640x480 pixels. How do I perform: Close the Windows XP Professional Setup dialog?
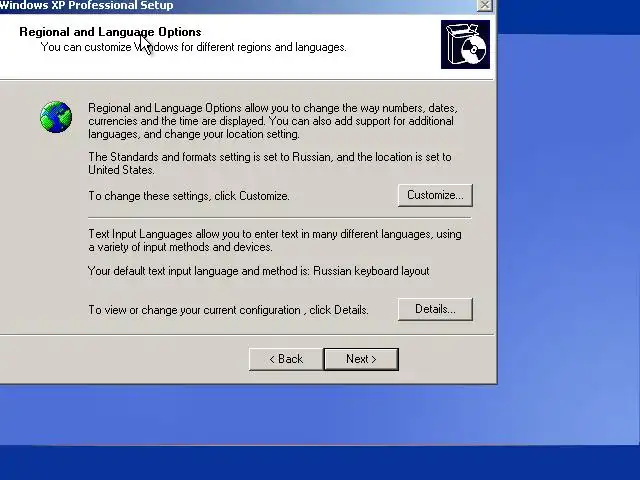click(x=484, y=5)
